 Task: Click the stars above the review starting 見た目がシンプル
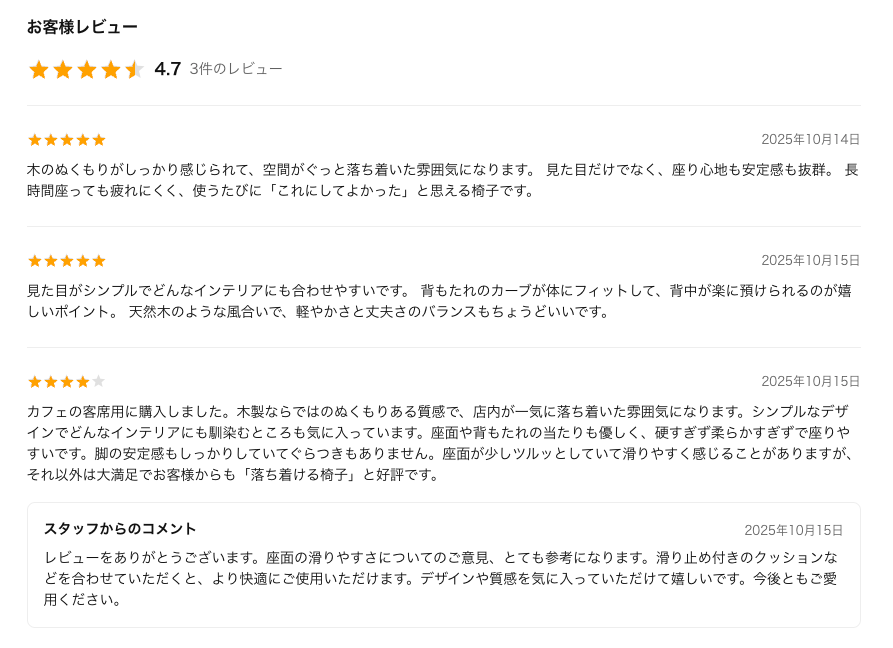click(67, 261)
